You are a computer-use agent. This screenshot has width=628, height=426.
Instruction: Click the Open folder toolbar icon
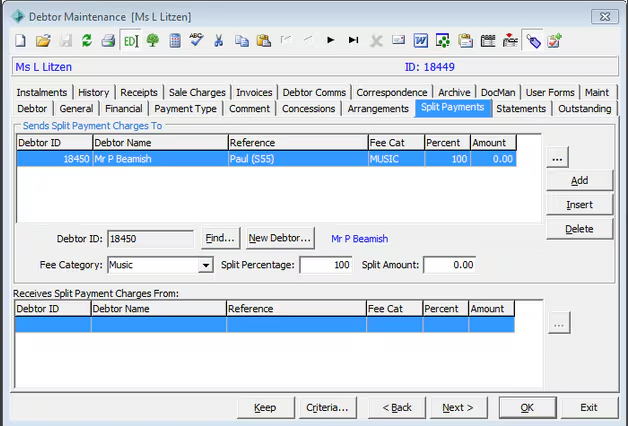[x=43, y=41]
